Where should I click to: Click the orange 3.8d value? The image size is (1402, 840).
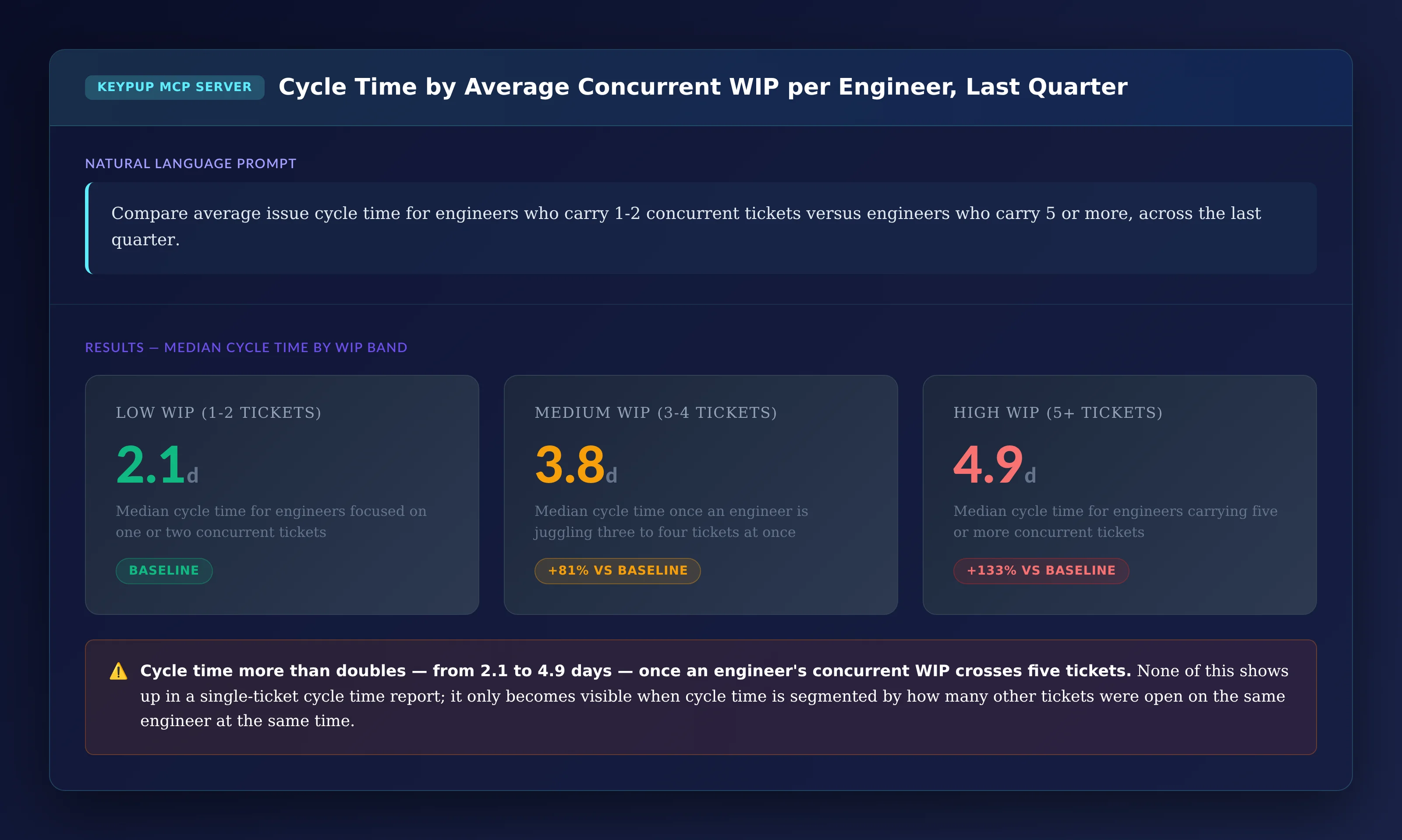pyautogui.click(x=576, y=465)
